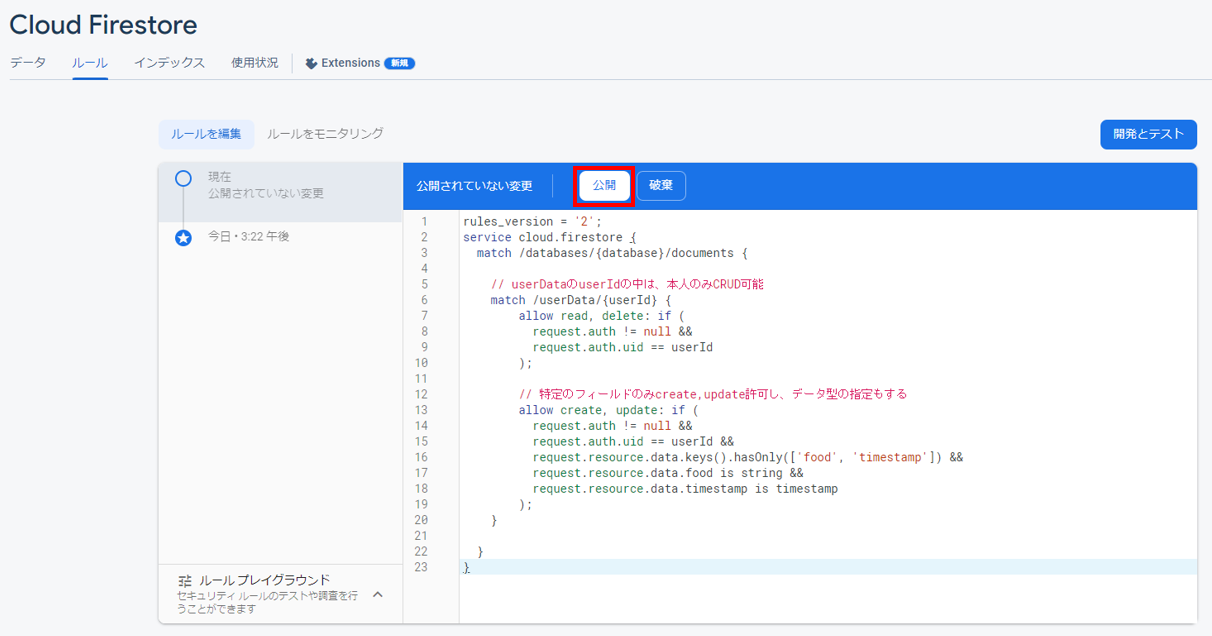Click line number 1 in the gutter

click(x=424, y=222)
